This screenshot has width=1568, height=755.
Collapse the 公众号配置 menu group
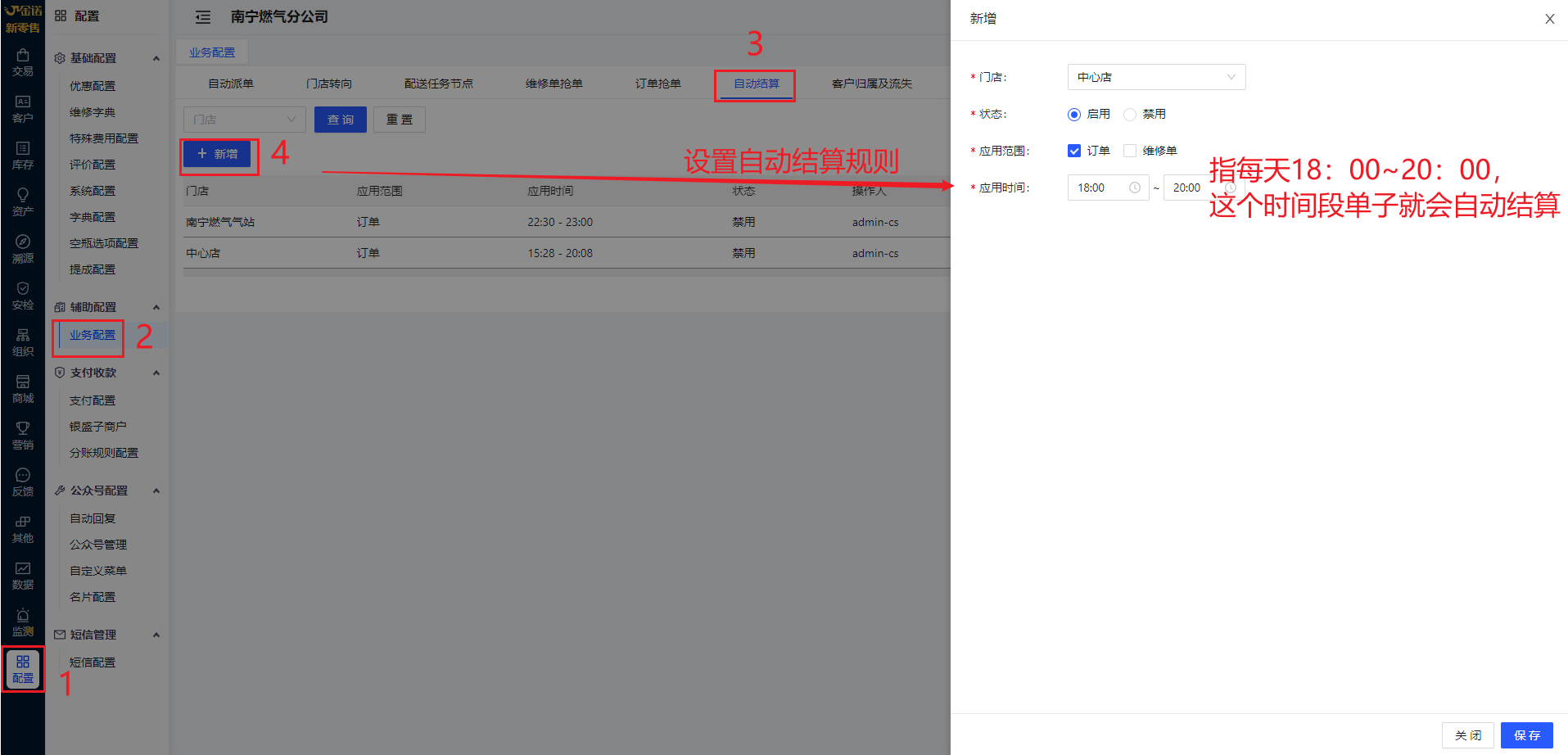(156, 491)
